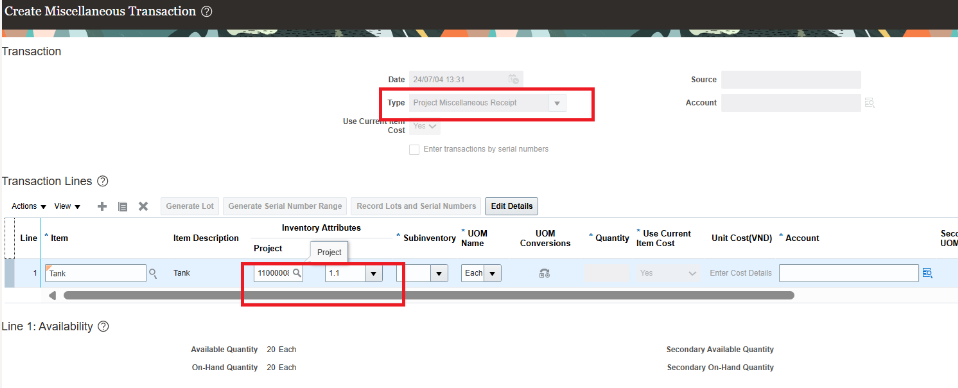The image size is (958, 388).
Task: Open the task 1.1 dropdown
Action: [x=373, y=274]
